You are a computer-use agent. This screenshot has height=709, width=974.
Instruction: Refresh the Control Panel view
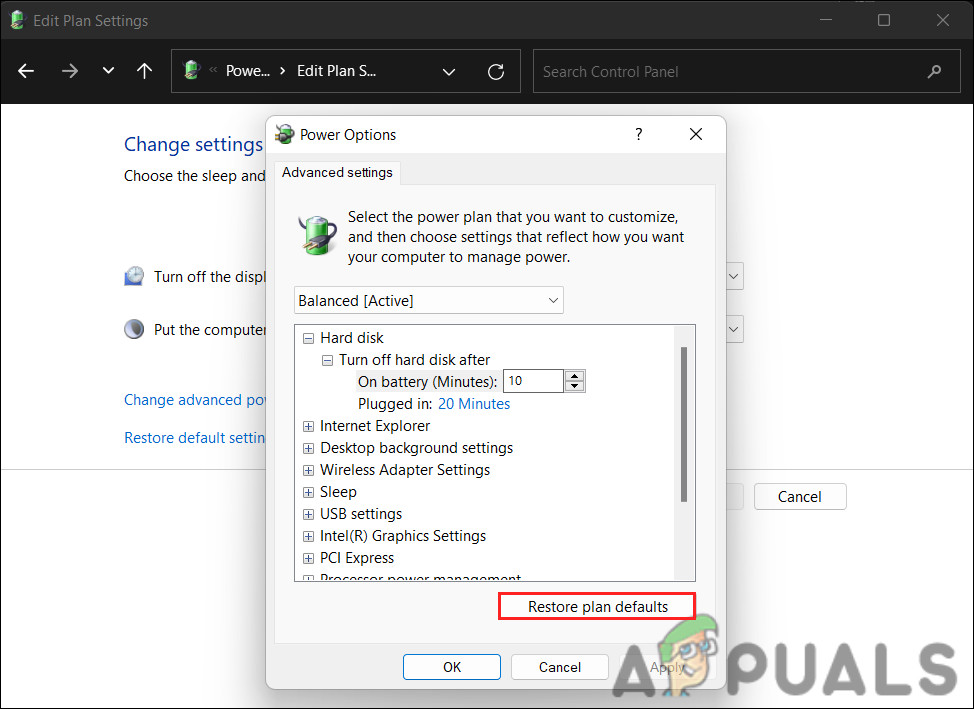point(496,71)
